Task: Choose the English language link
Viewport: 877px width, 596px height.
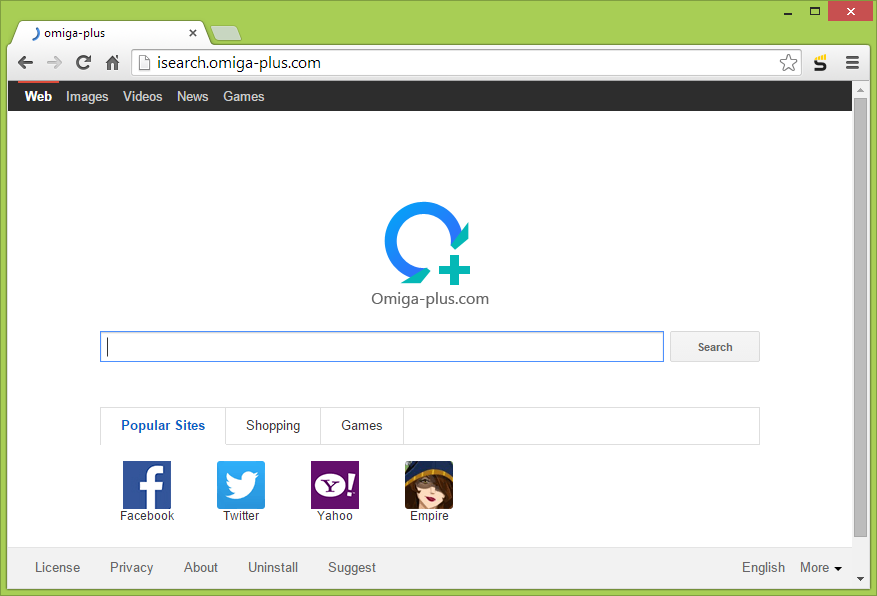Action: point(763,567)
